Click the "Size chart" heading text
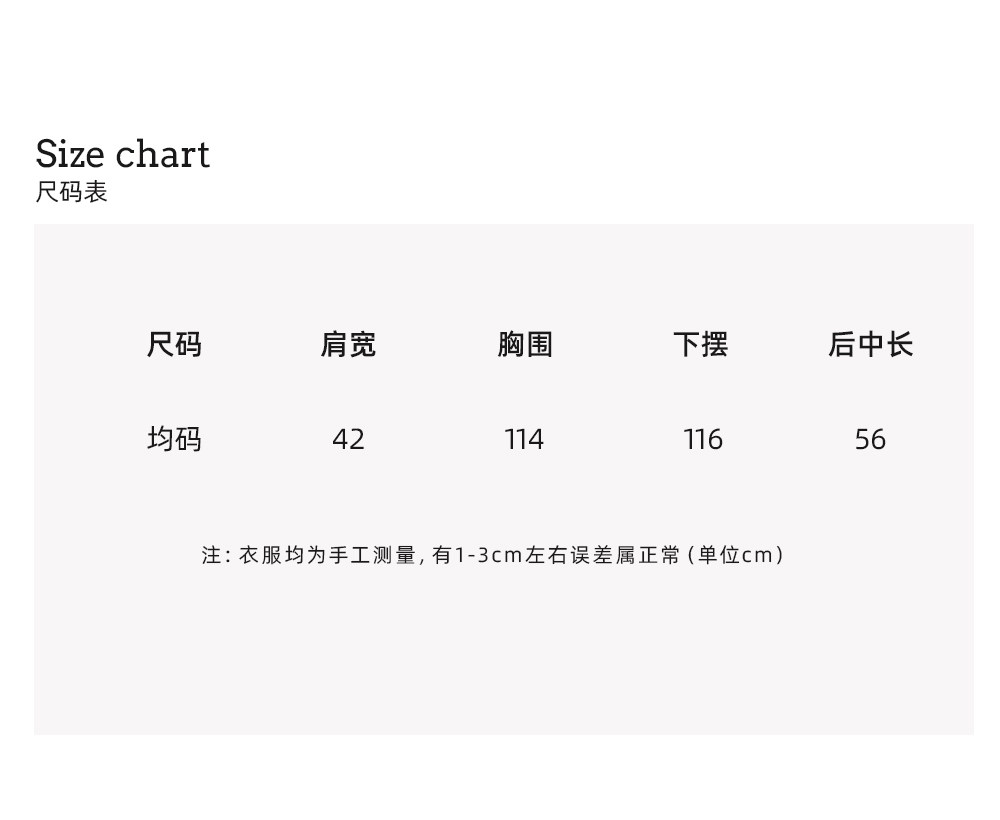 [122, 155]
